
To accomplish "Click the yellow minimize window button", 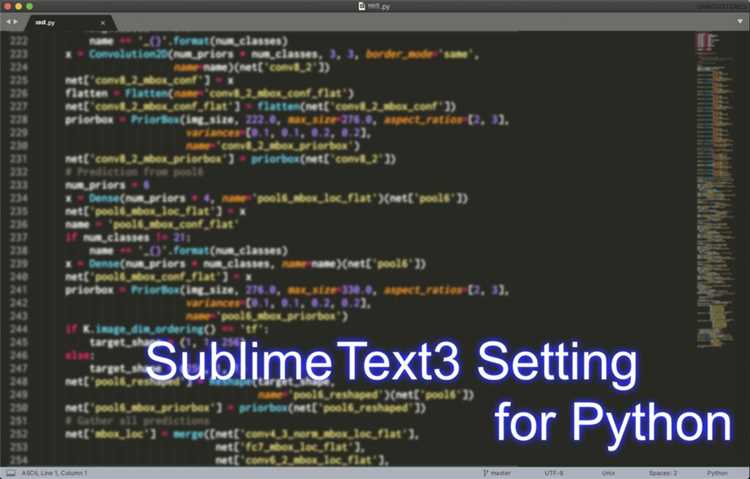I will (x=19, y=6).
